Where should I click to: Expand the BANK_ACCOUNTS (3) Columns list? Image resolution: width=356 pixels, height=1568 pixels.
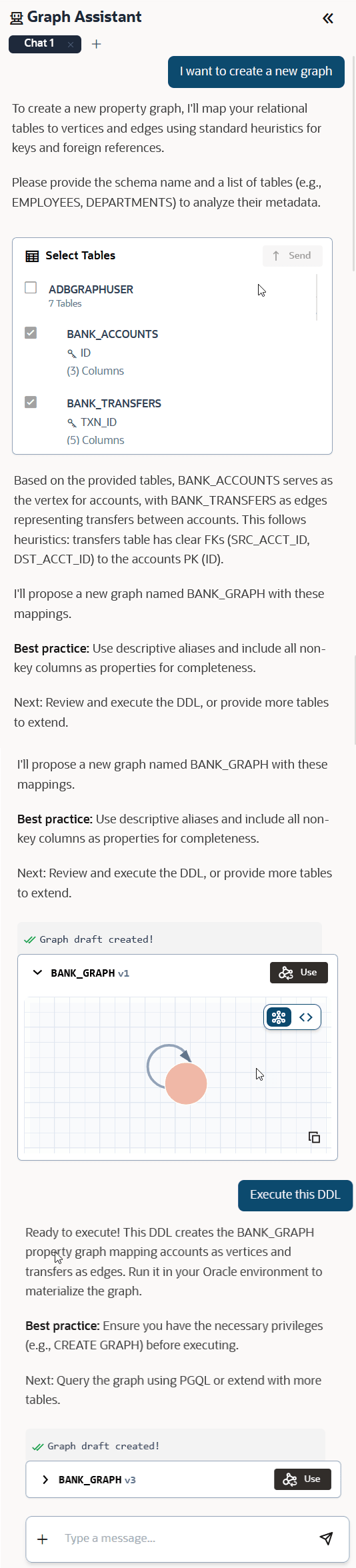(95, 371)
